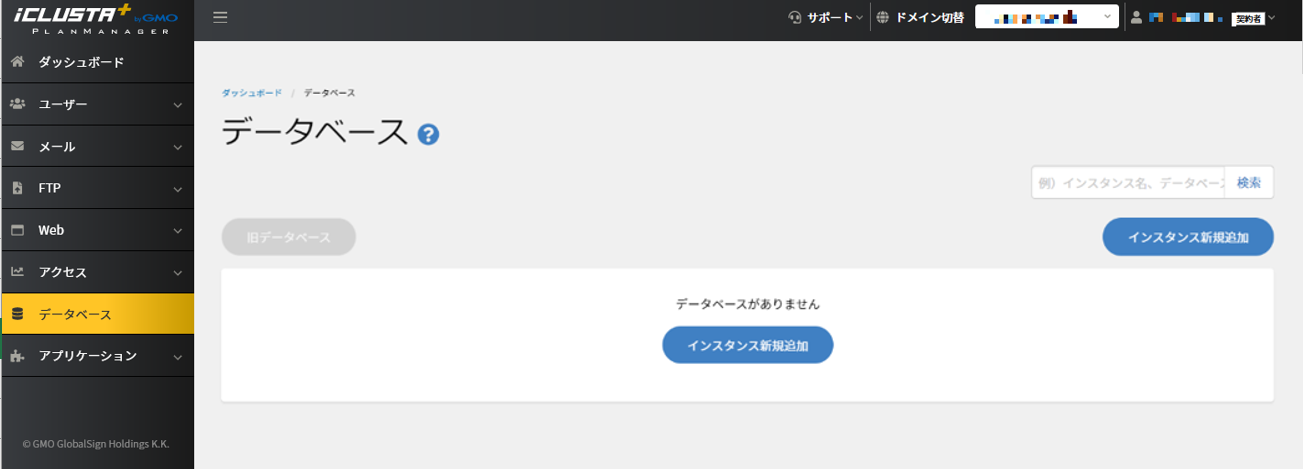Expand the ユーザー menu chevron
The width and height of the screenshot is (1303, 469).
(x=177, y=105)
